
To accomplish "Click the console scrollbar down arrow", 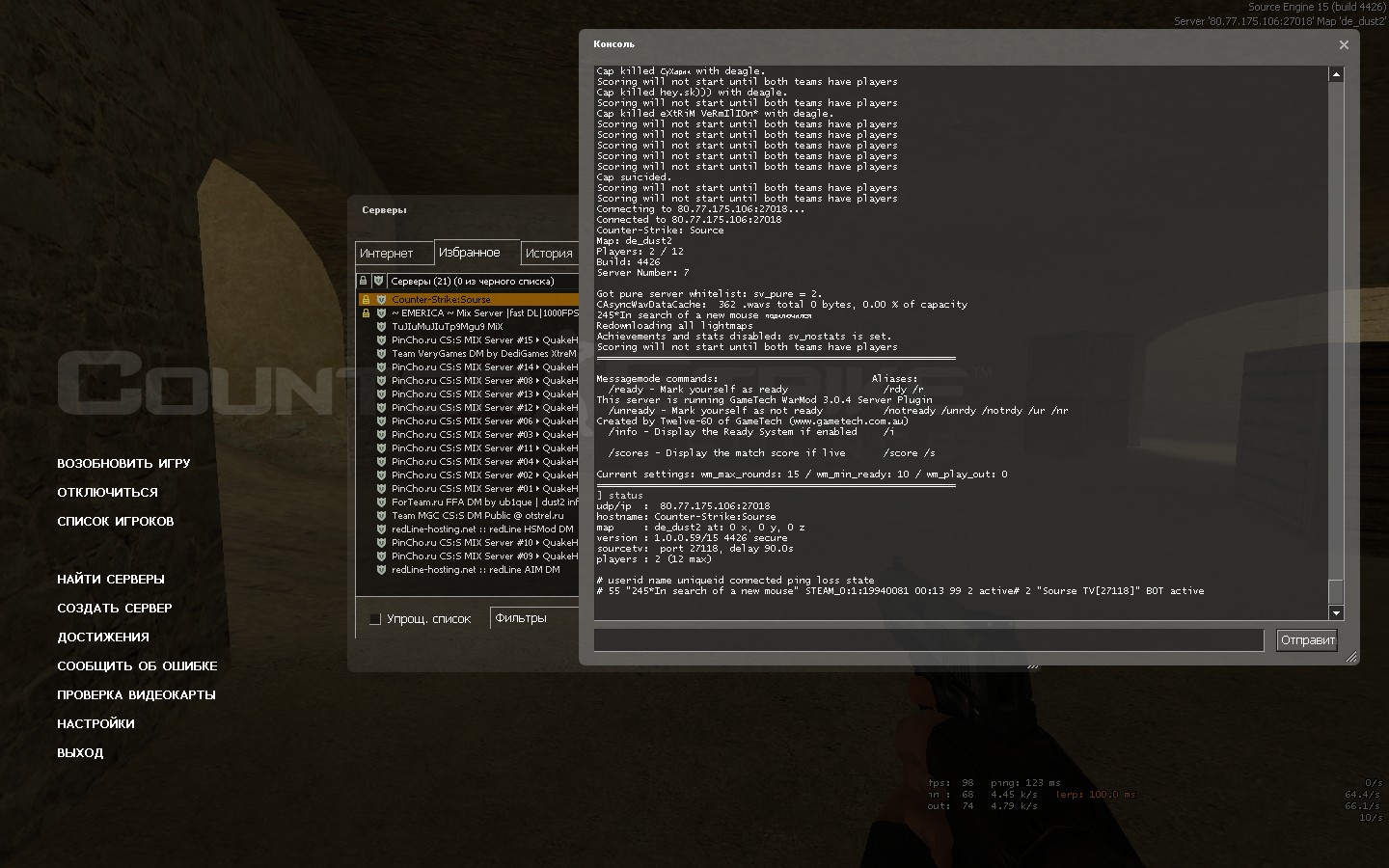I will [x=1336, y=612].
